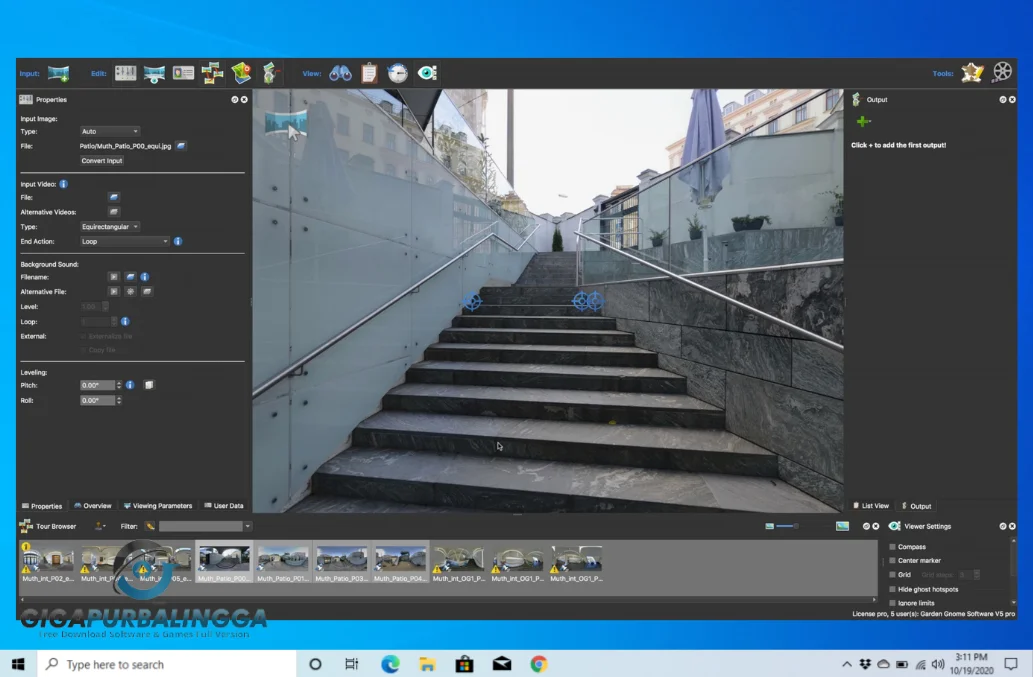This screenshot has height=677, width=1033.
Task: Enable the Grid checkbox
Action: coord(893,574)
